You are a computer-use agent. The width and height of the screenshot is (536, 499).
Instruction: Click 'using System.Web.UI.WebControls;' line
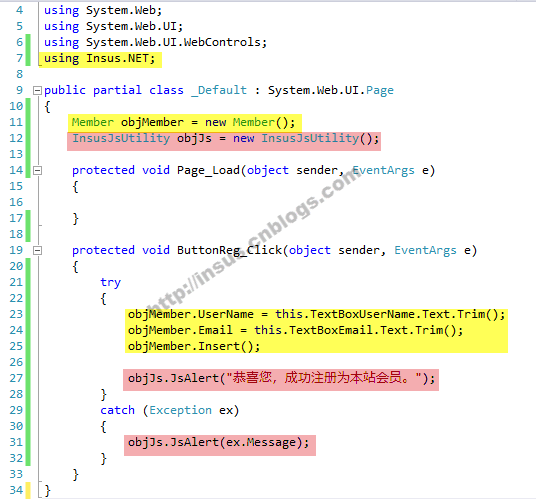pyautogui.click(x=155, y=42)
